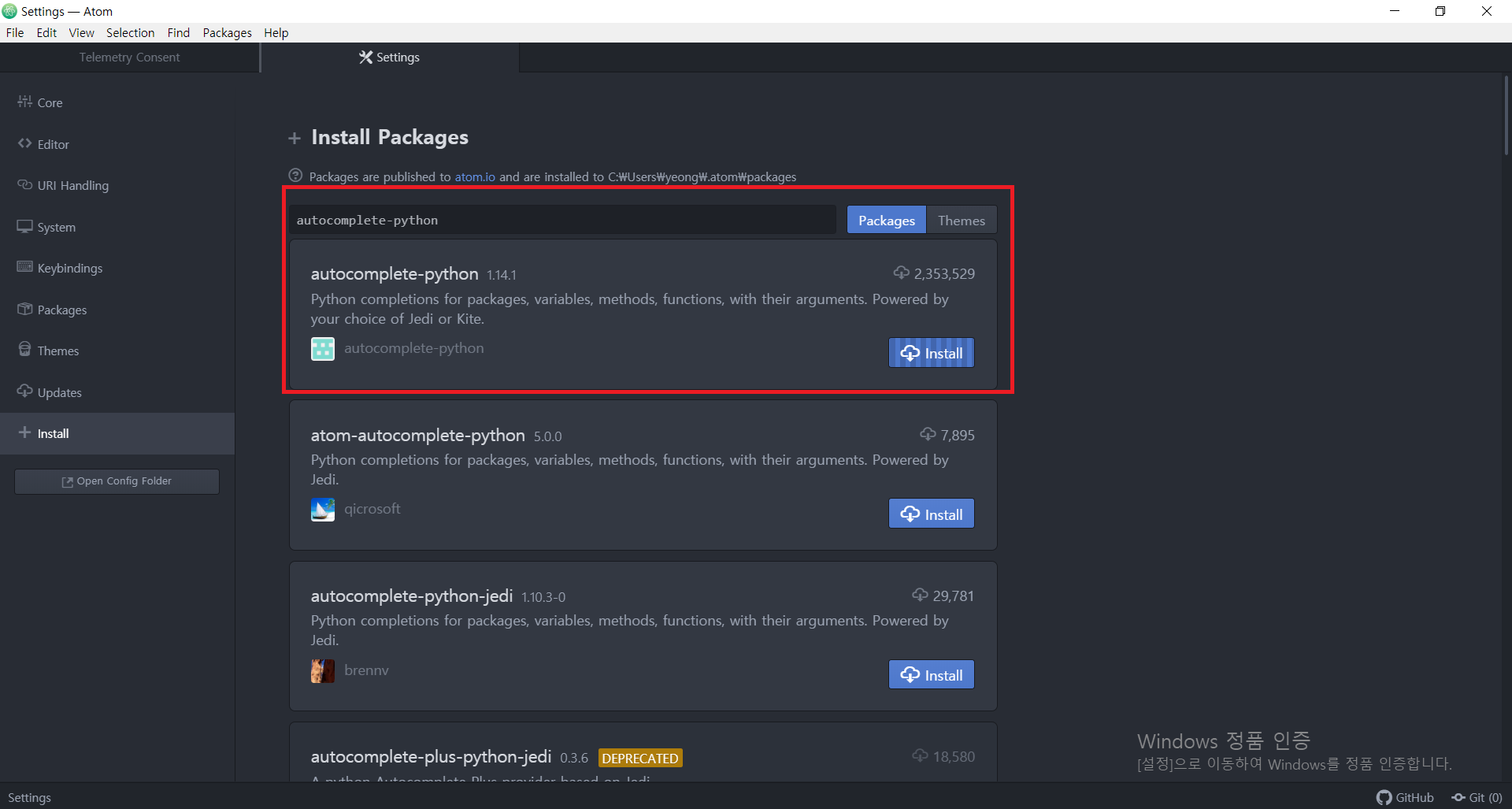Click the Editor code brackets icon

24,143
